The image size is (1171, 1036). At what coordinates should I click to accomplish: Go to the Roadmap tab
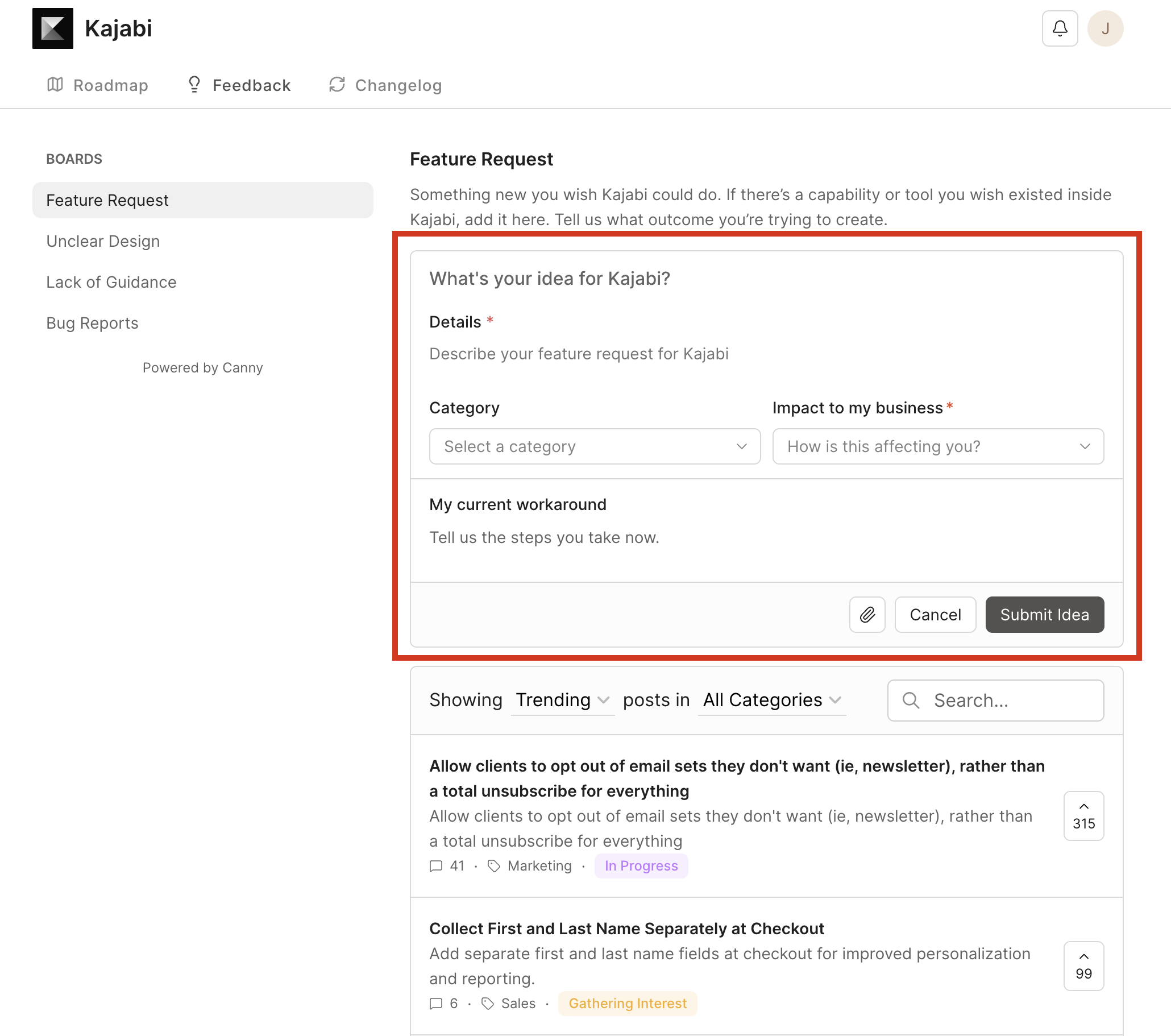[x=97, y=85]
